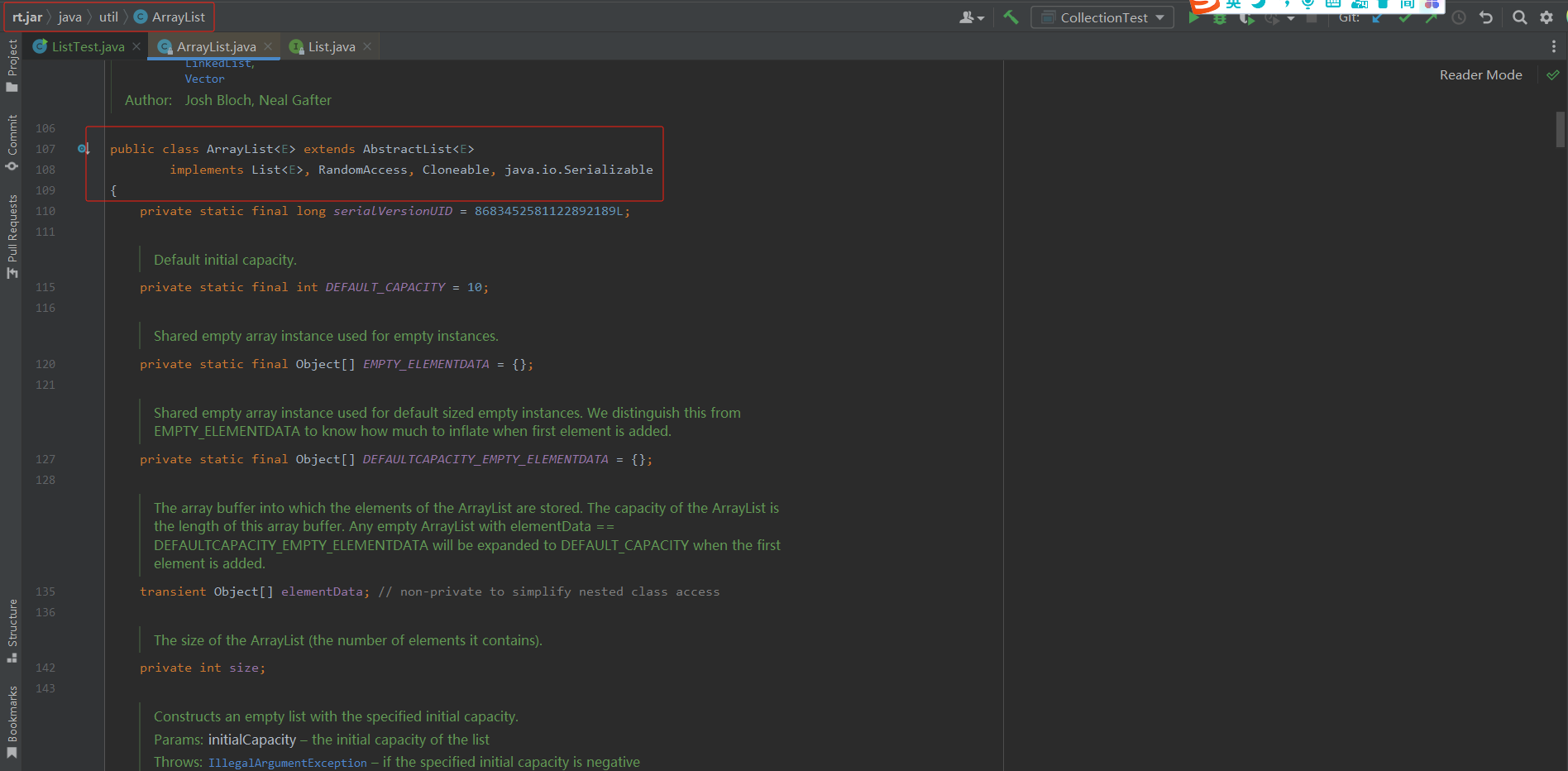The height and width of the screenshot is (771, 1568).
Task: Commit changes with green Git checkmark
Action: 1404,17
